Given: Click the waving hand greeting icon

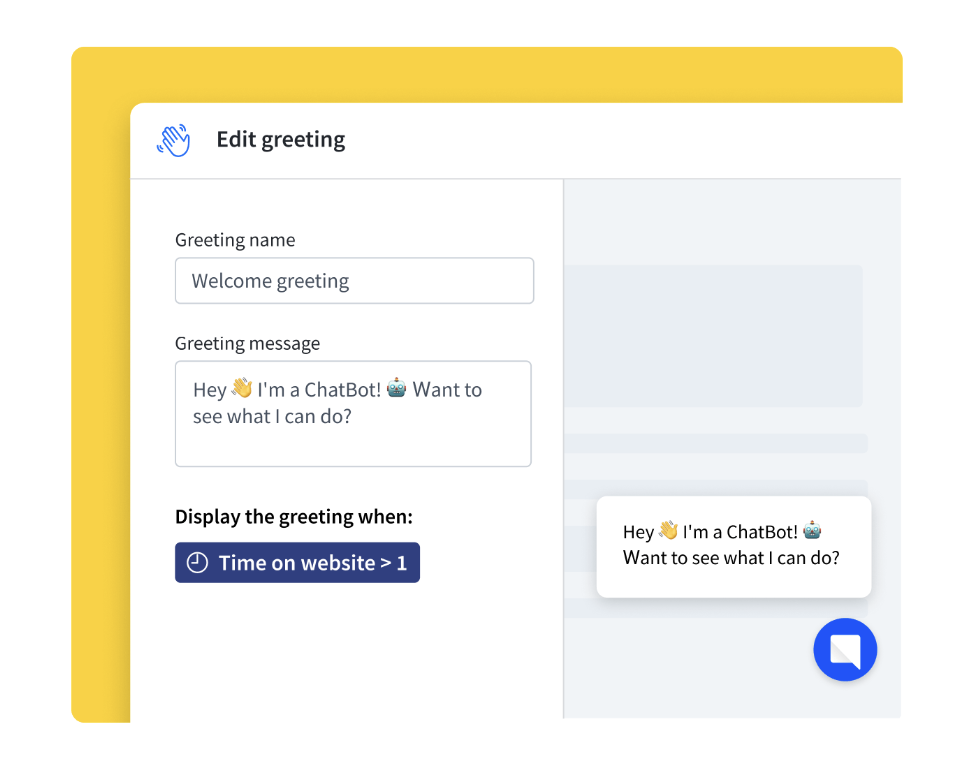Looking at the screenshot, I should (173, 140).
